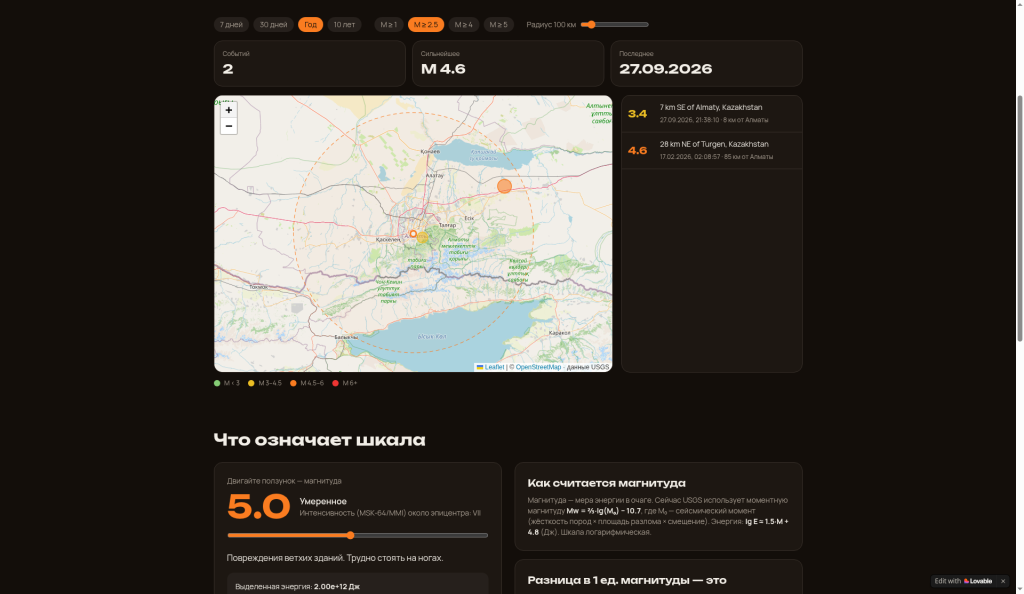Switch the period to 10 лет
1024x594 pixels.
pyautogui.click(x=344, y=25)
